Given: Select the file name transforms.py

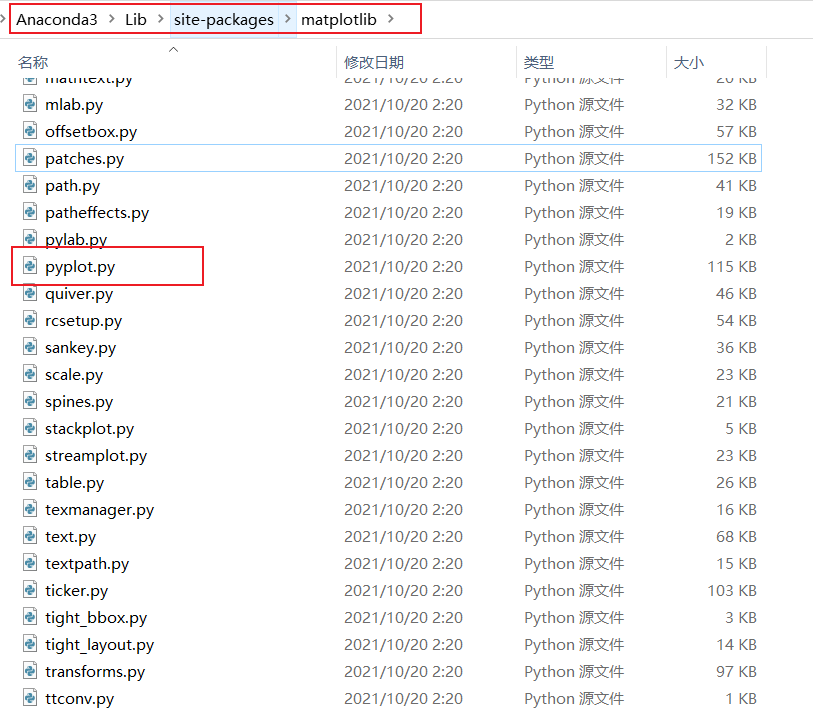Looking at the screenshot, I should (95, 672).
